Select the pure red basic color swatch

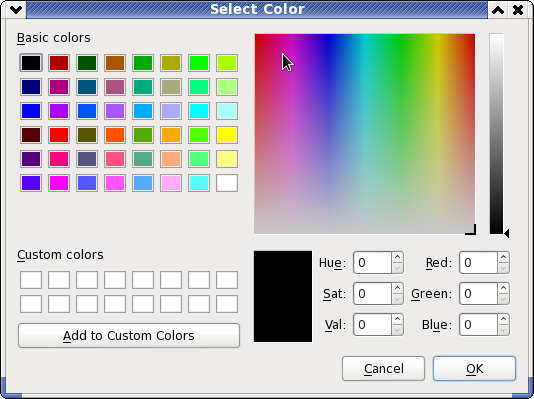tap(59, 135)
